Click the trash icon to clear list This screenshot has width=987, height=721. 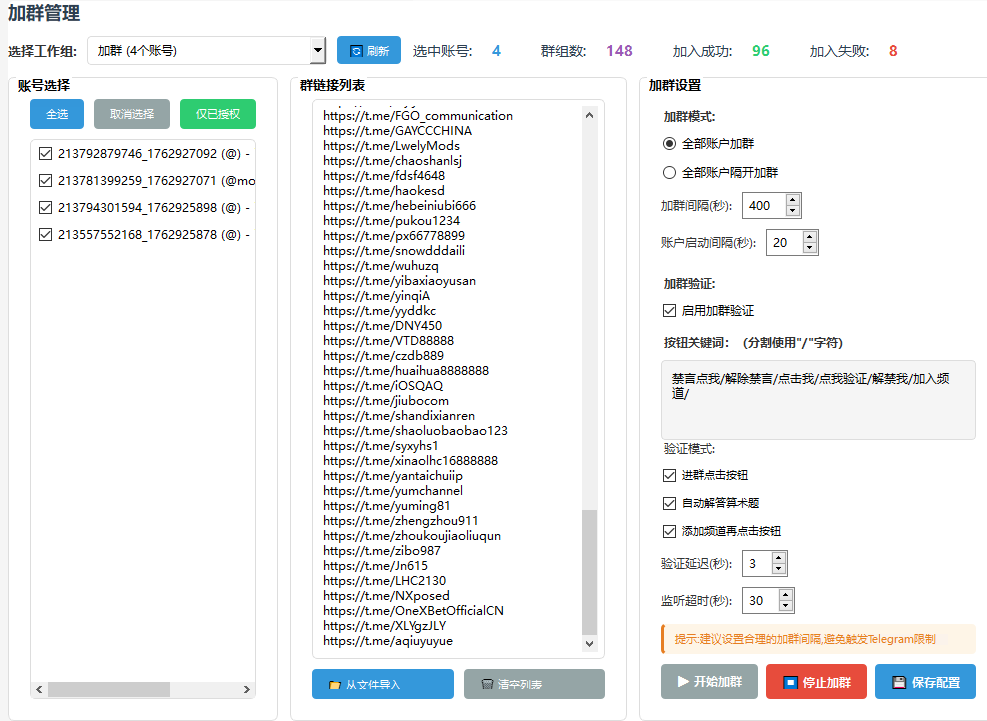(487, 685)
